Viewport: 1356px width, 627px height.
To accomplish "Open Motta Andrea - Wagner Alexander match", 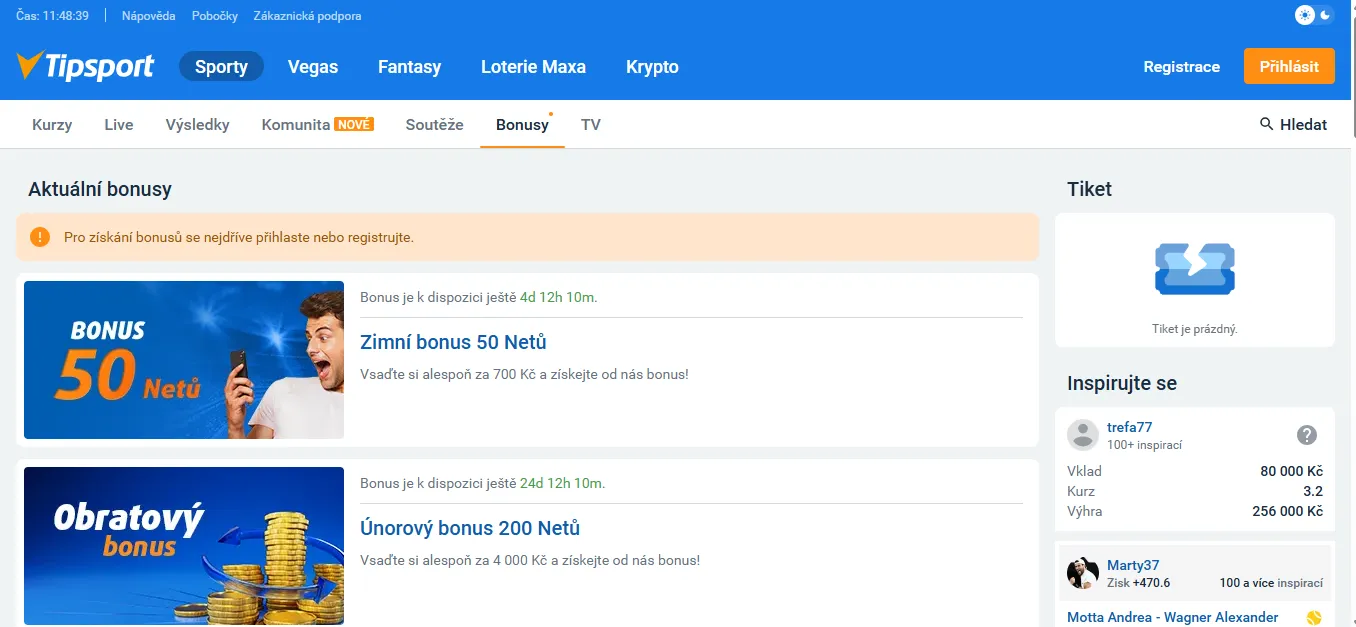I will pyautogui.click(x=1172, y=617).
